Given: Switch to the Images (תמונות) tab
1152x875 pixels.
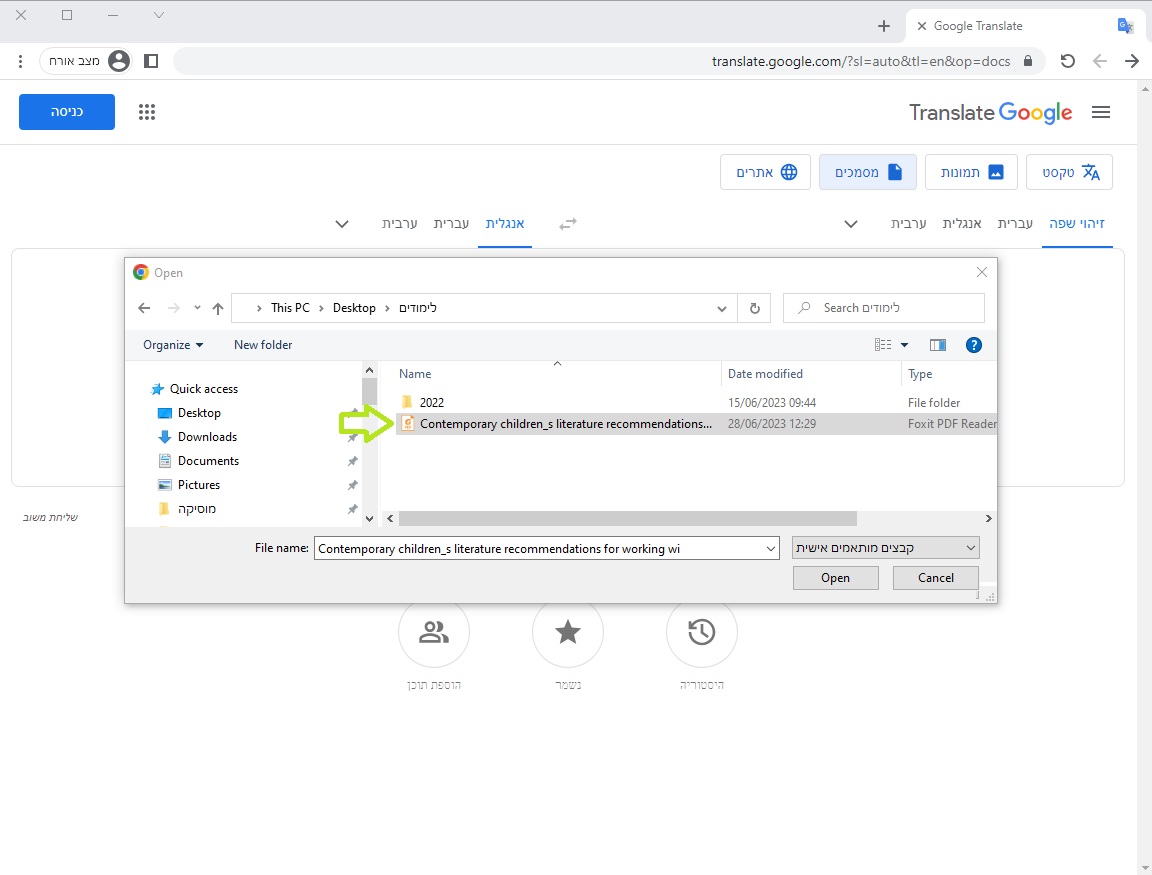Looking at the screenshot, I should [x=971, y=172].
